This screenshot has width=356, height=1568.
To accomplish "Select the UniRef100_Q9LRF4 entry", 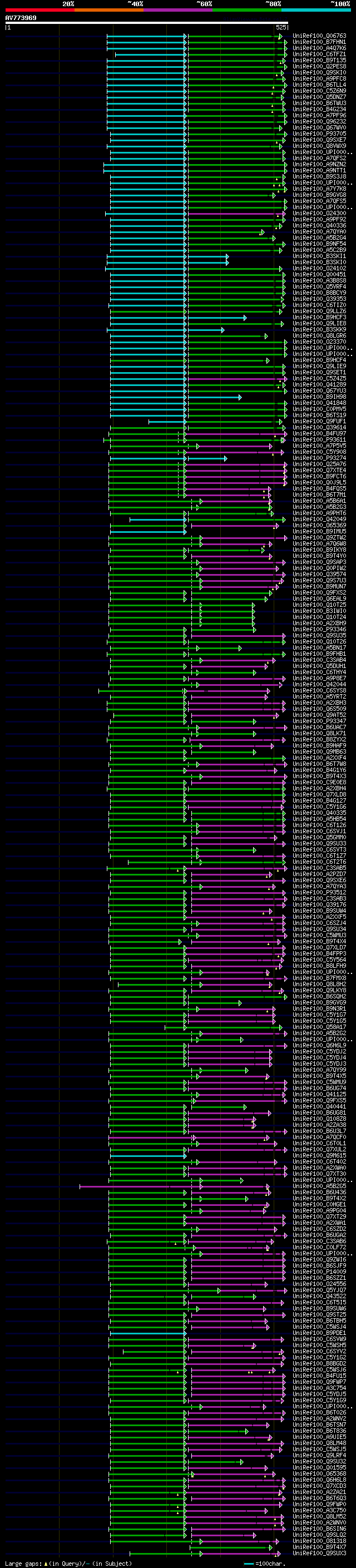I will tap(319, 1455).
